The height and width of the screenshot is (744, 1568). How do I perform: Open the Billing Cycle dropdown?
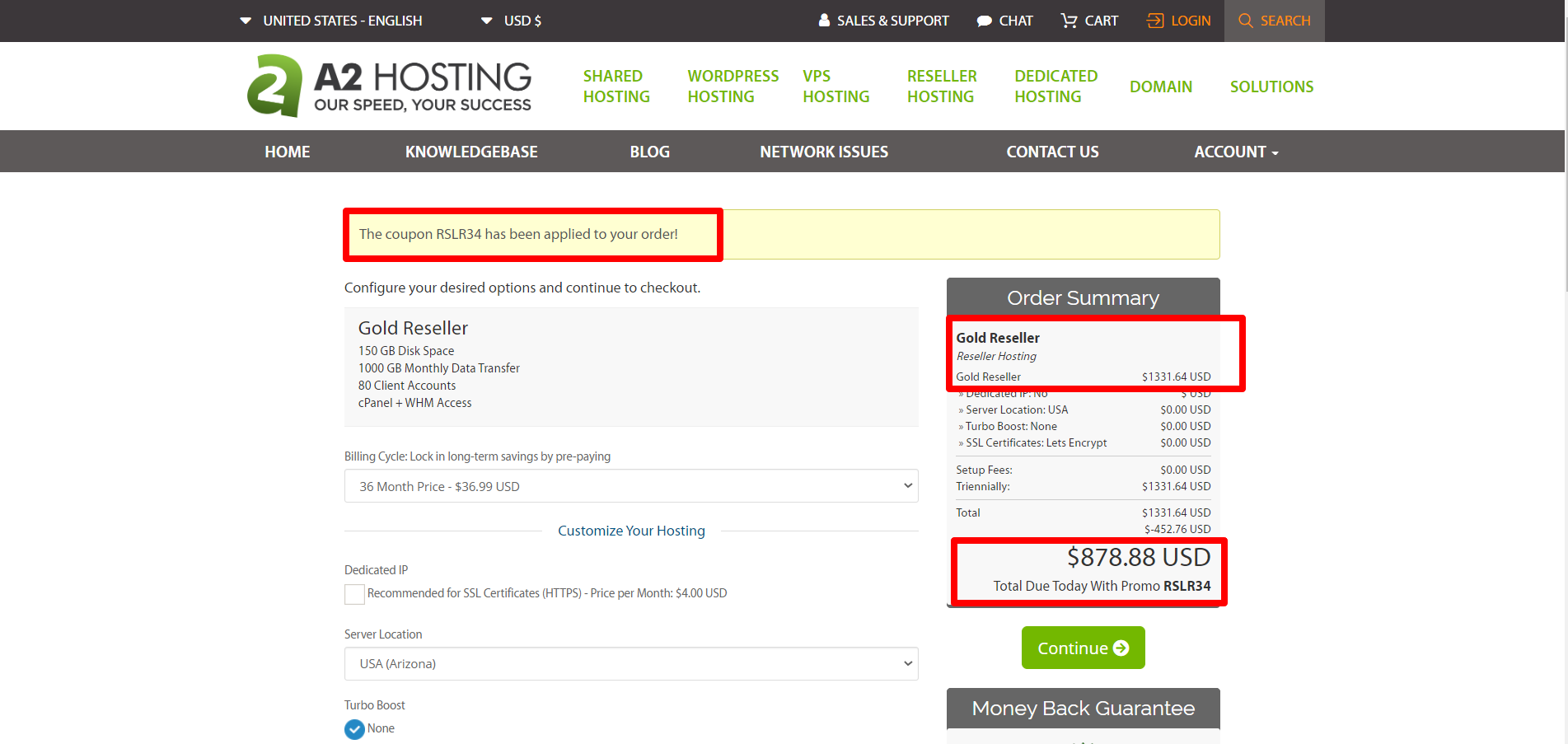630,486
